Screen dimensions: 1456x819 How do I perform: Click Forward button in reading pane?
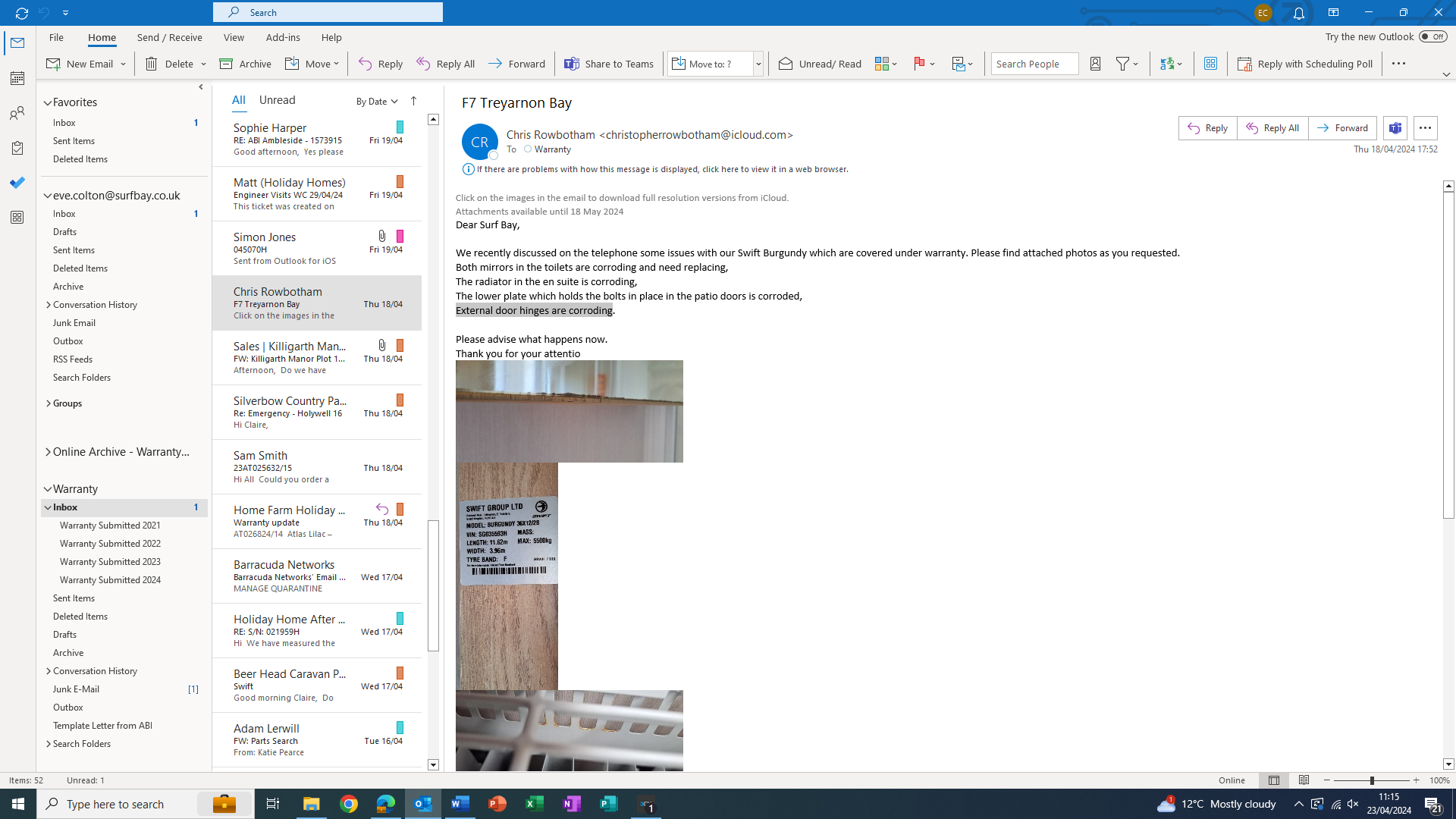tap(1342, 128)
